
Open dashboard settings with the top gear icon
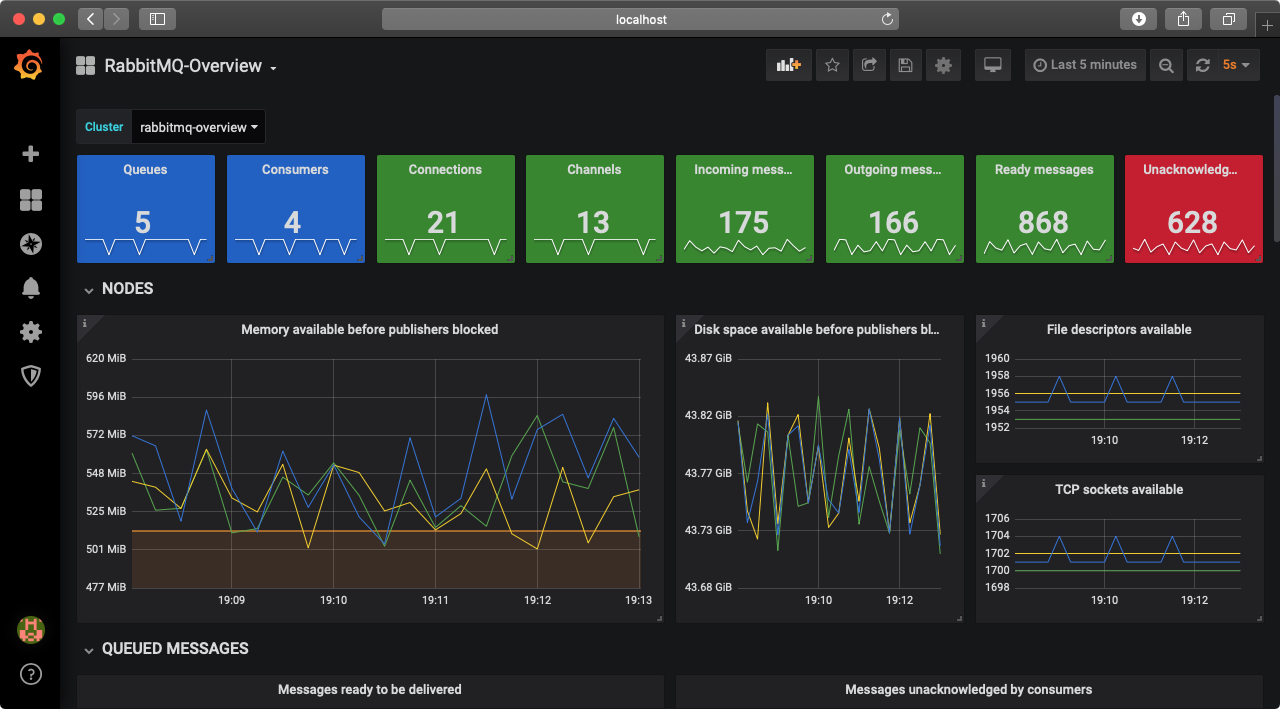coord(942,64)
